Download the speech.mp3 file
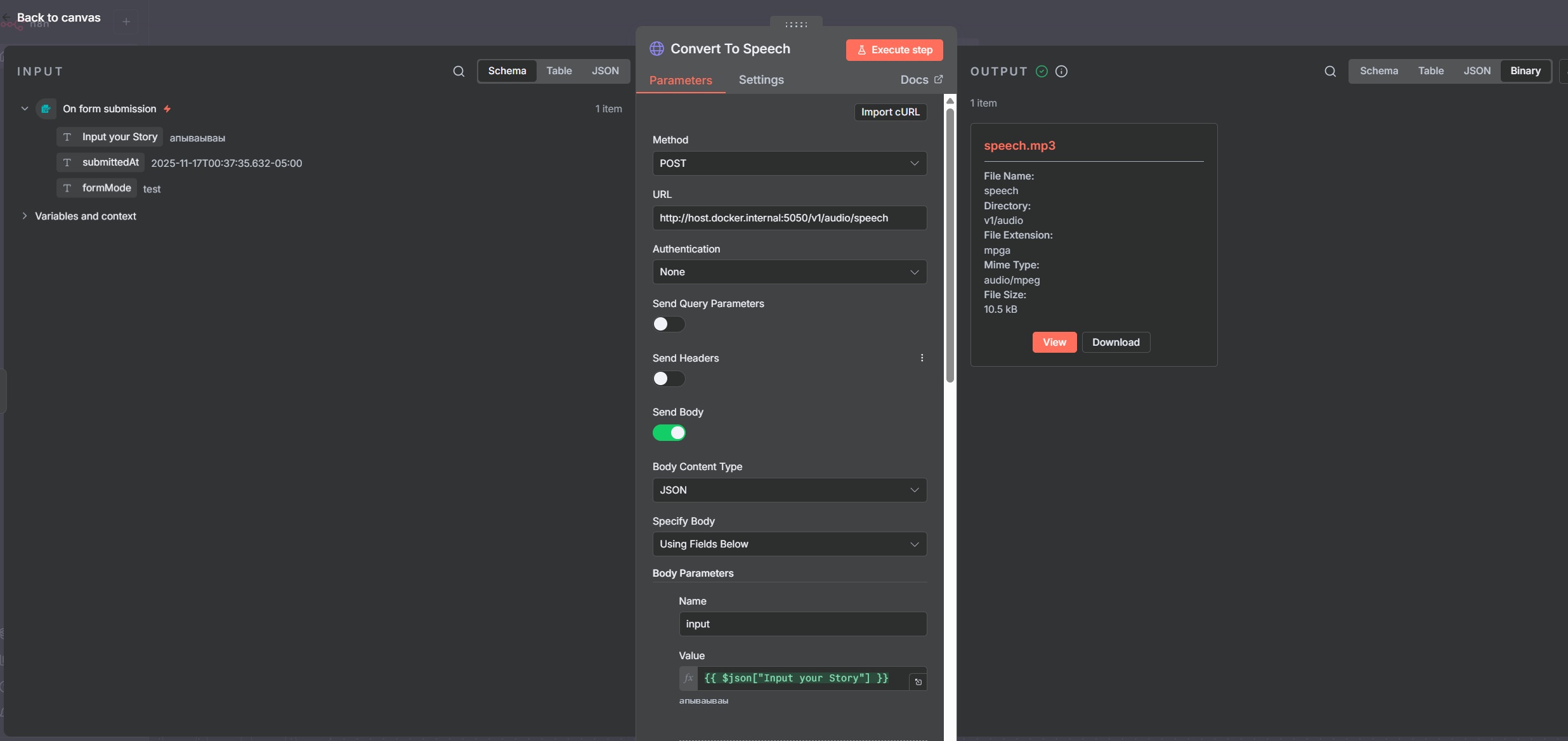Image resolution: width=1568 pixels, height=741 pixels. pos(1116,342)
